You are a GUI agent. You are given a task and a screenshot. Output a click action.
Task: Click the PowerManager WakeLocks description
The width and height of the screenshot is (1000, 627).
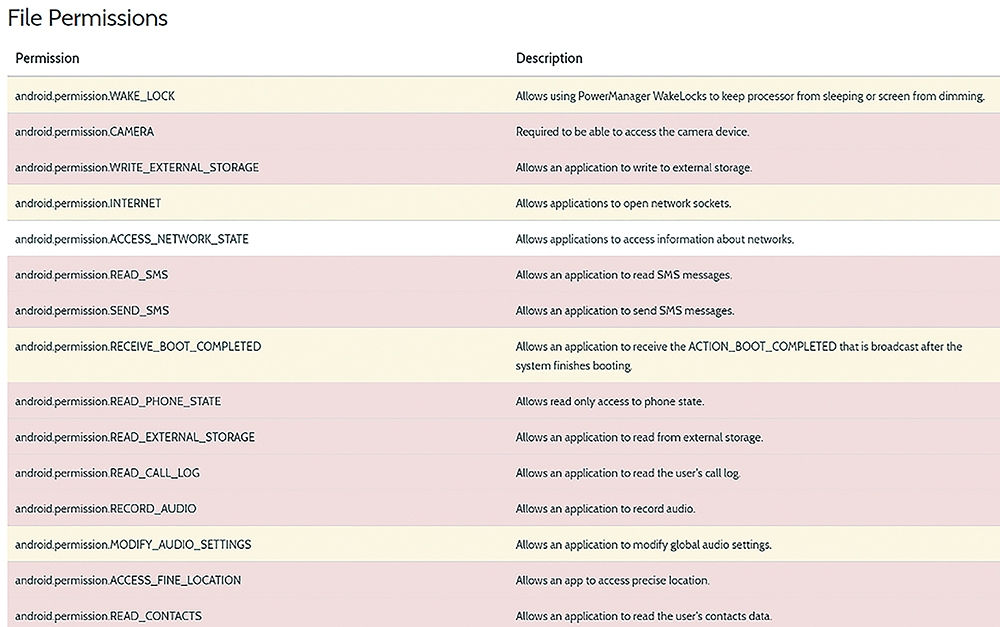[751, 96]
